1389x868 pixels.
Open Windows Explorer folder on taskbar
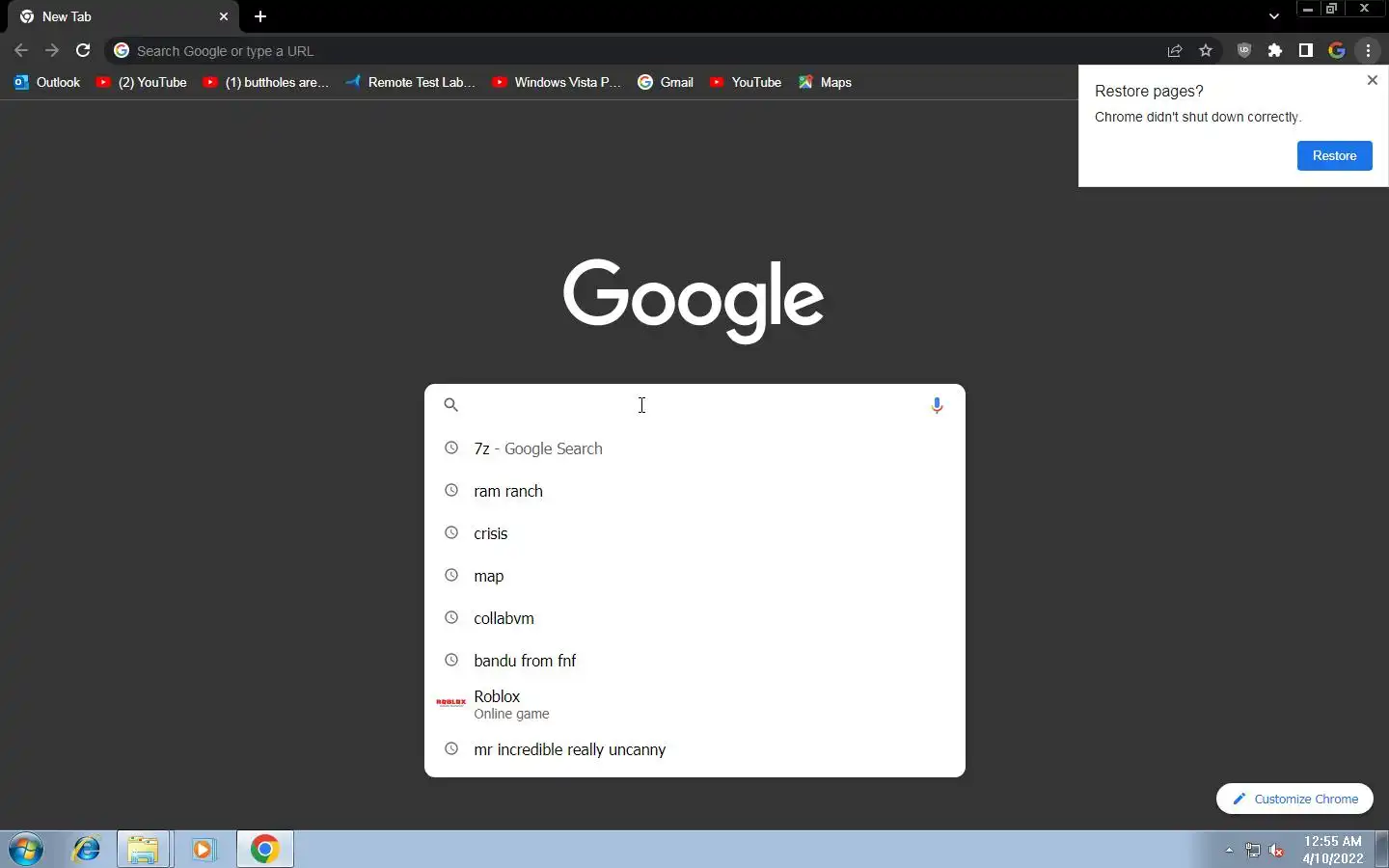[144, 850]
